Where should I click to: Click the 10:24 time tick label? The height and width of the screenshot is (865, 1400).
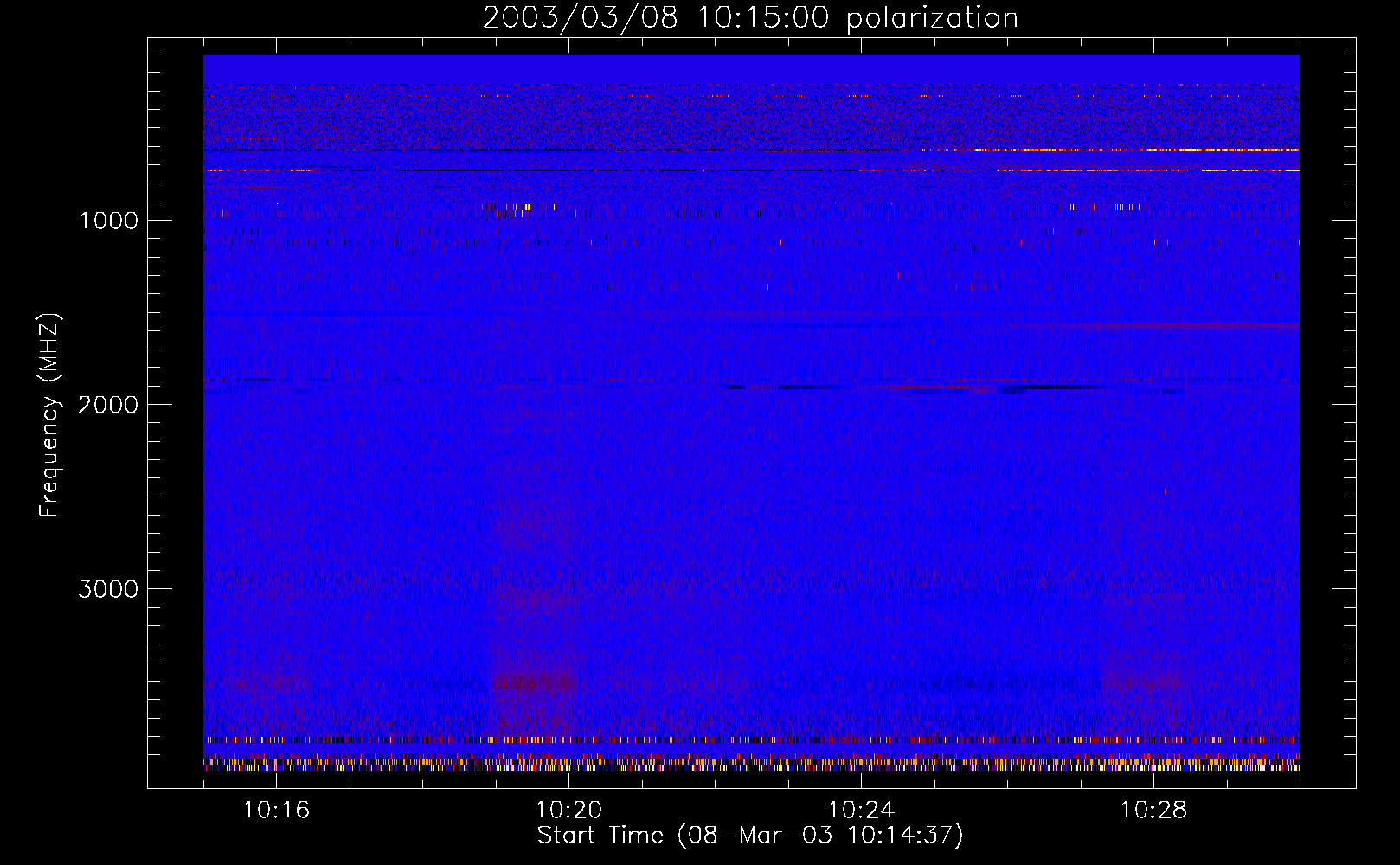861,811
